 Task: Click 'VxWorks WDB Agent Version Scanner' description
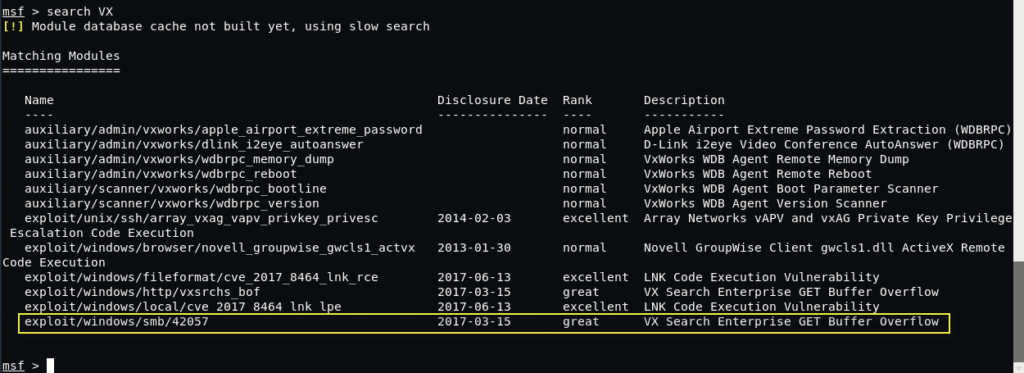click(x=765, y=204)
